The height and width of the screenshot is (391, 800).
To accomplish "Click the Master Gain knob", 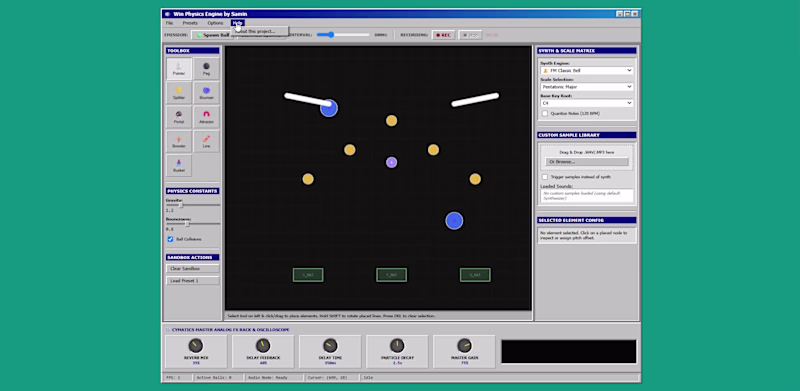I will 464,346.
